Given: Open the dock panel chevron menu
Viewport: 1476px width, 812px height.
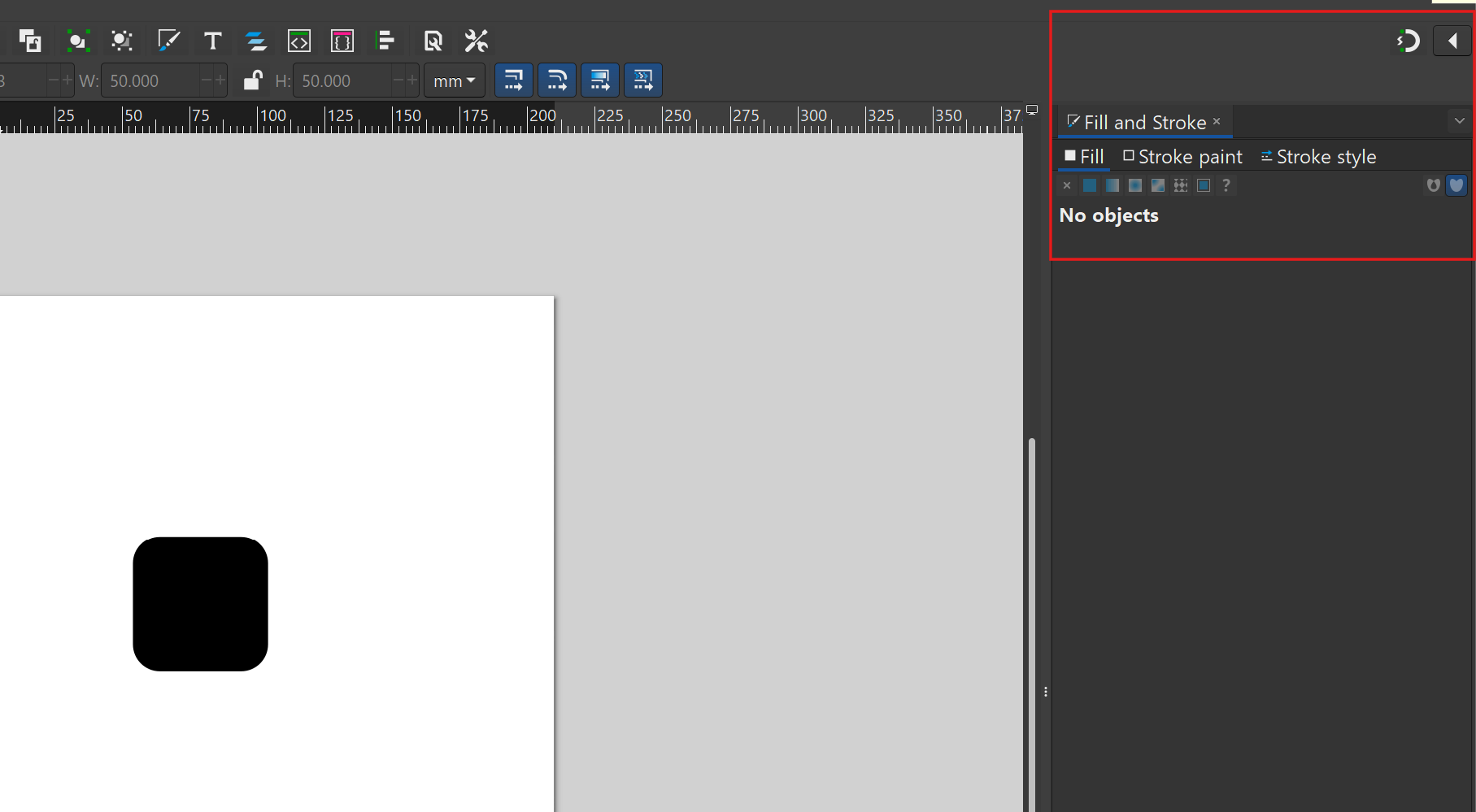Looking at the screenshot, I should [1460, 121].
